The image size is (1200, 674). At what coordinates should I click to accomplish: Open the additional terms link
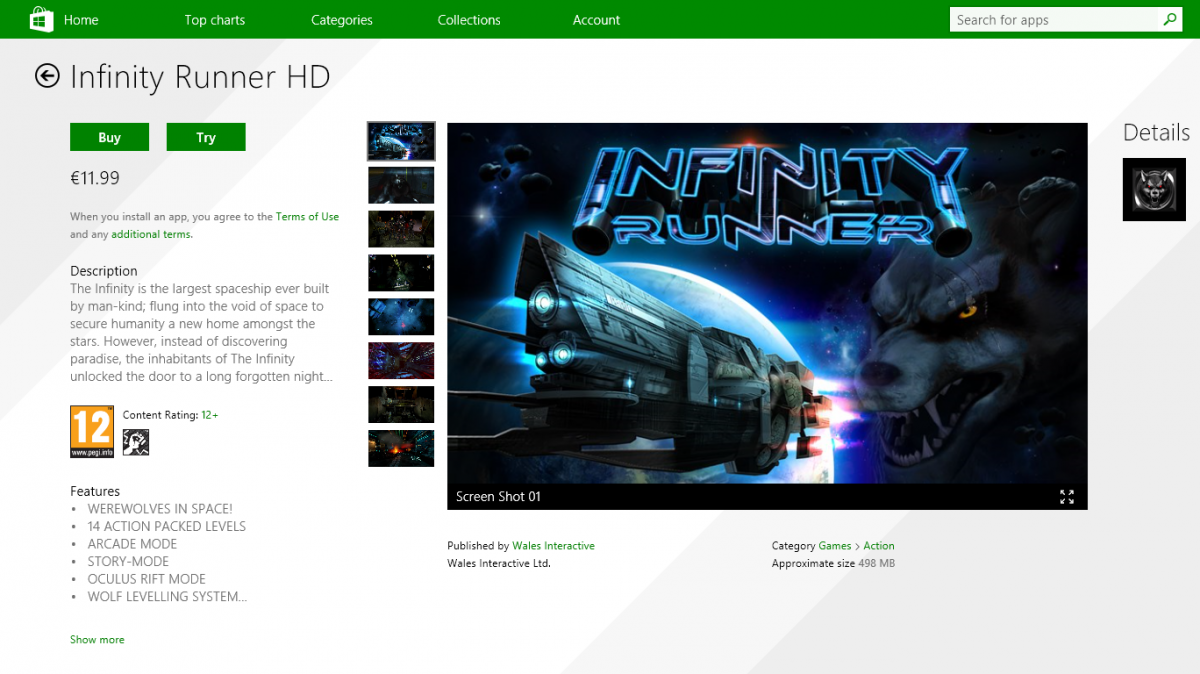coord(151,234)
